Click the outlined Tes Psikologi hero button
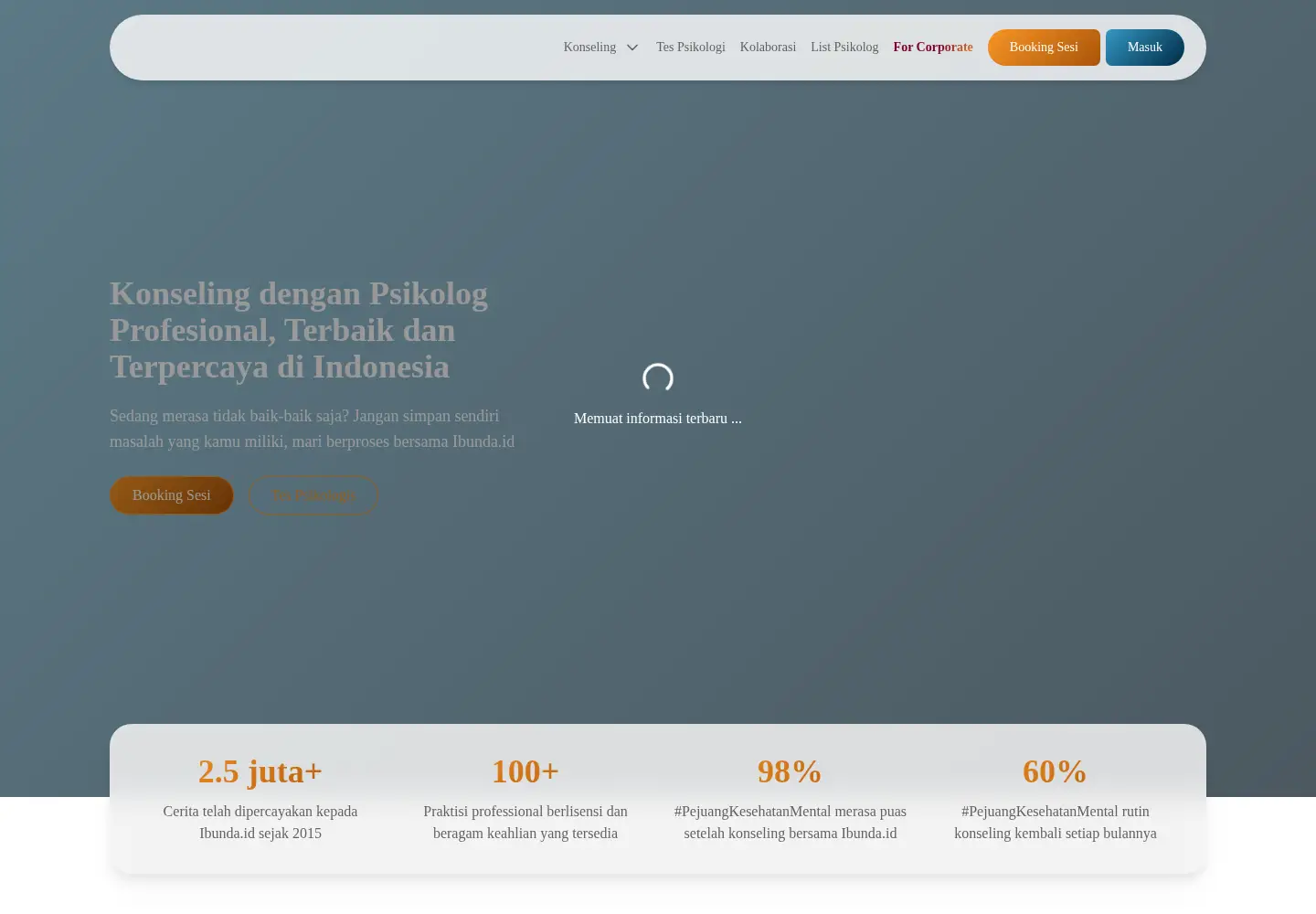 tap(313, 495)
